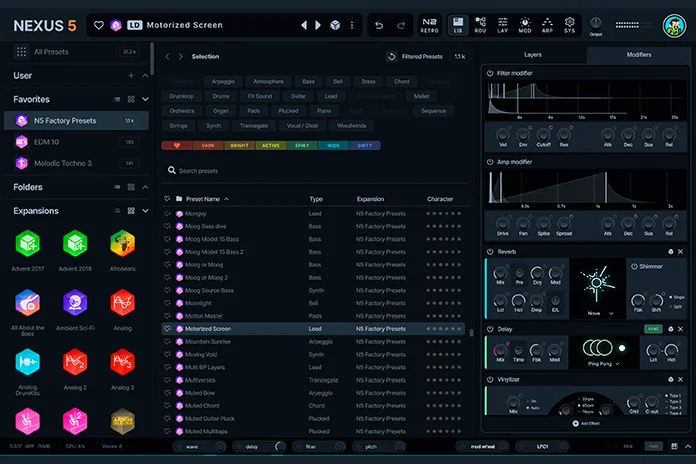
Task: Select the Mountain Sunrise preset row
Action: (313, 341)
